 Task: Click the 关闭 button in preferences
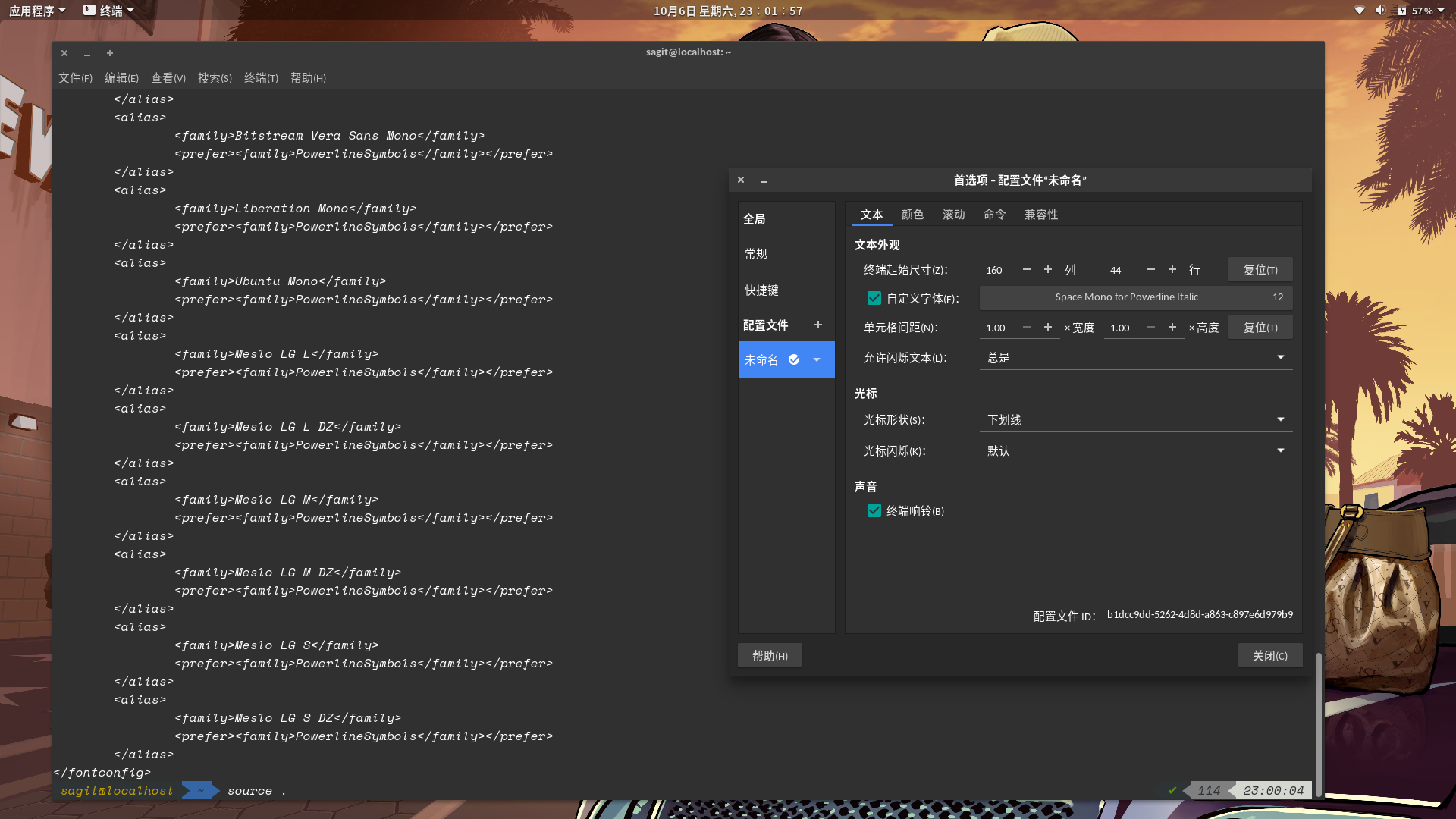click(1269, 655)
